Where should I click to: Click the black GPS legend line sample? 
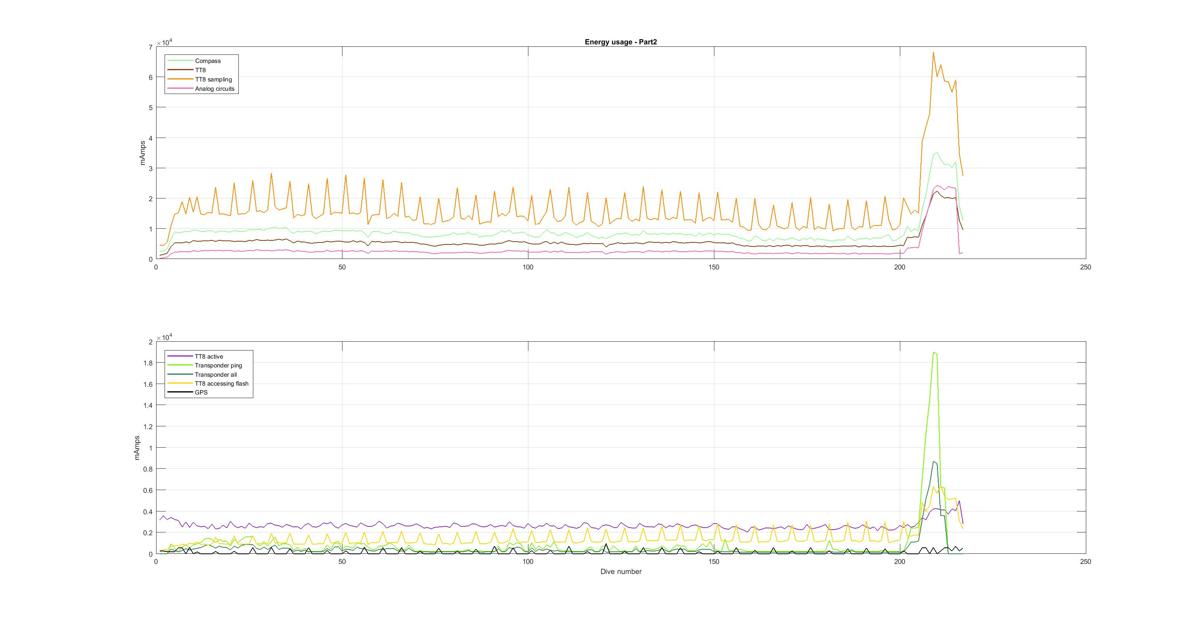tap(180, 392)
